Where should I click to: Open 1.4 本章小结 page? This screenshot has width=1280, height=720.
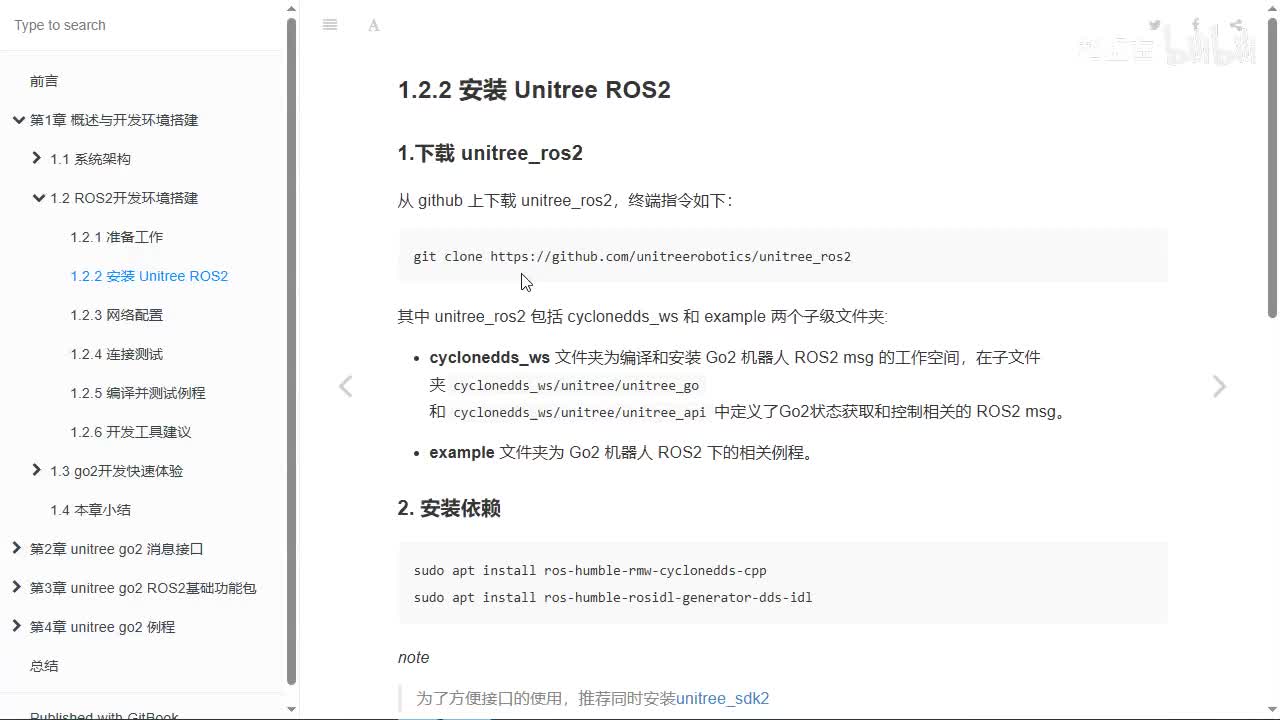[x=91, y=510]
